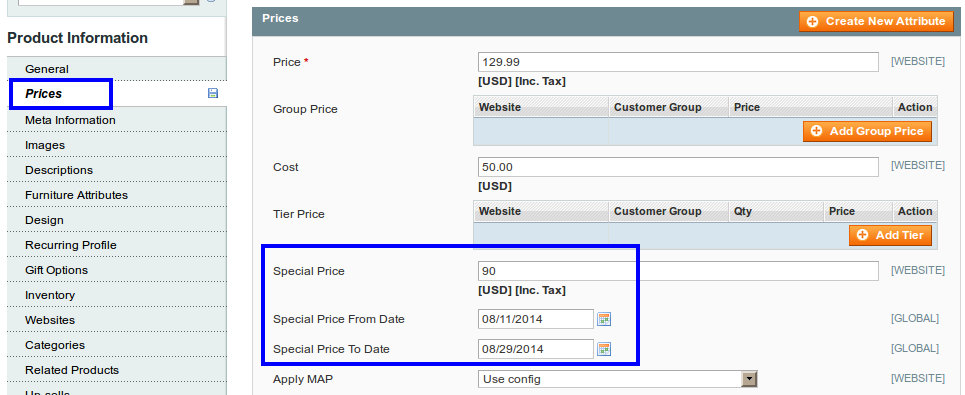Screen dimensions: 965x395
Task: Open calendar for Special Price From Date
Action: click(604, 319)
